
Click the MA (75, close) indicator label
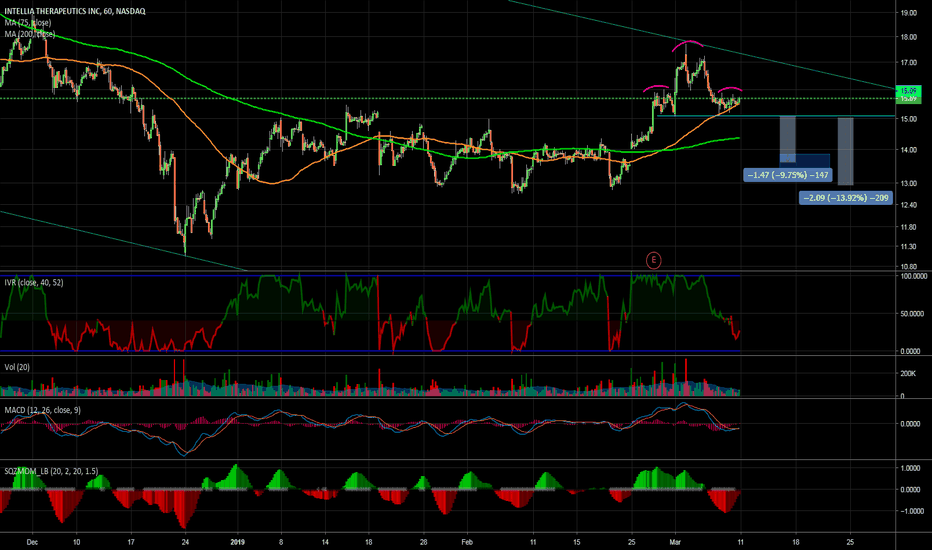28,23
